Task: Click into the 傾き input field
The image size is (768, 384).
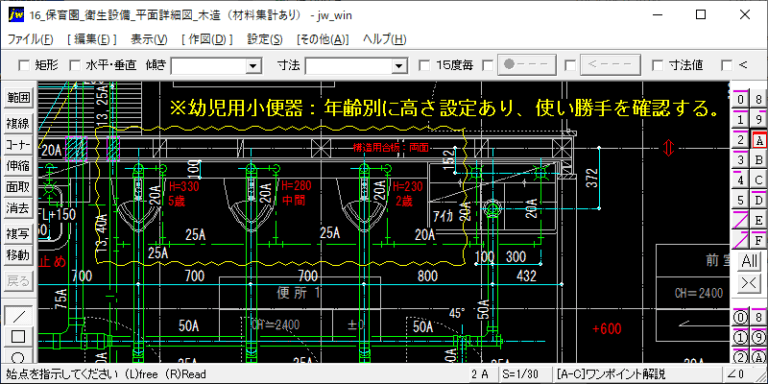Action: click(x=209, y=65)
